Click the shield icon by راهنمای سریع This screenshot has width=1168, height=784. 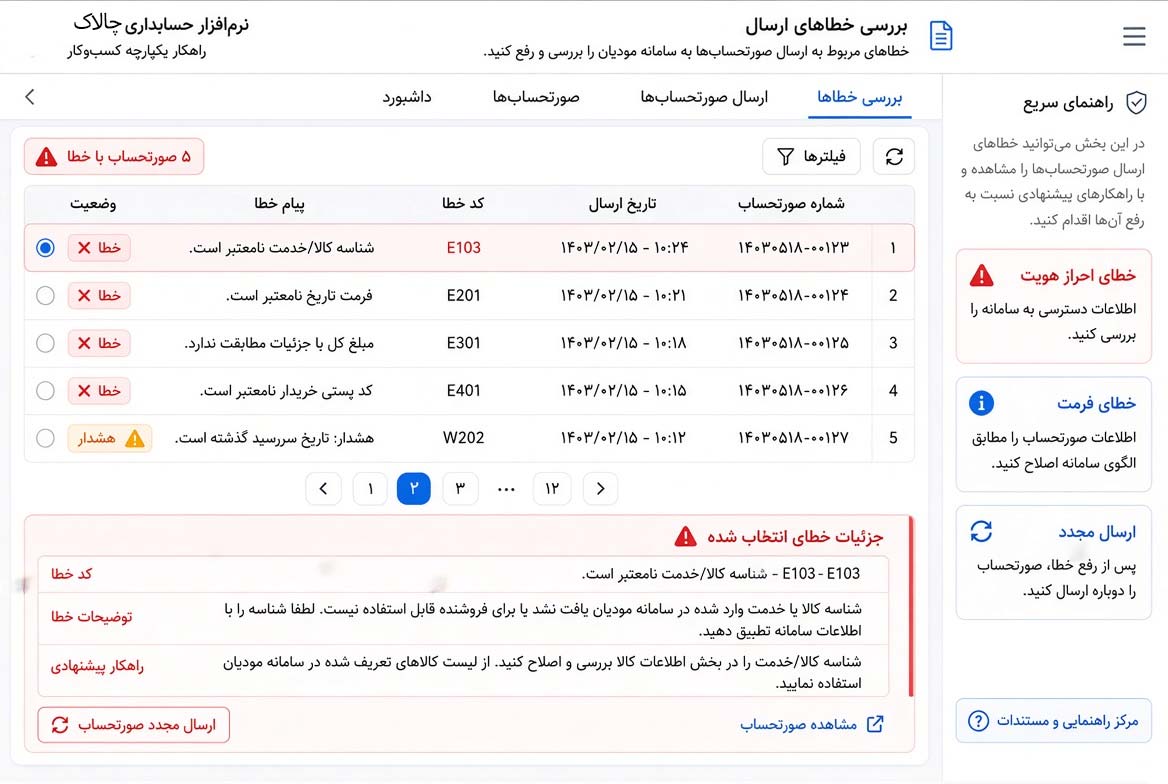[x=1135, y=103]
